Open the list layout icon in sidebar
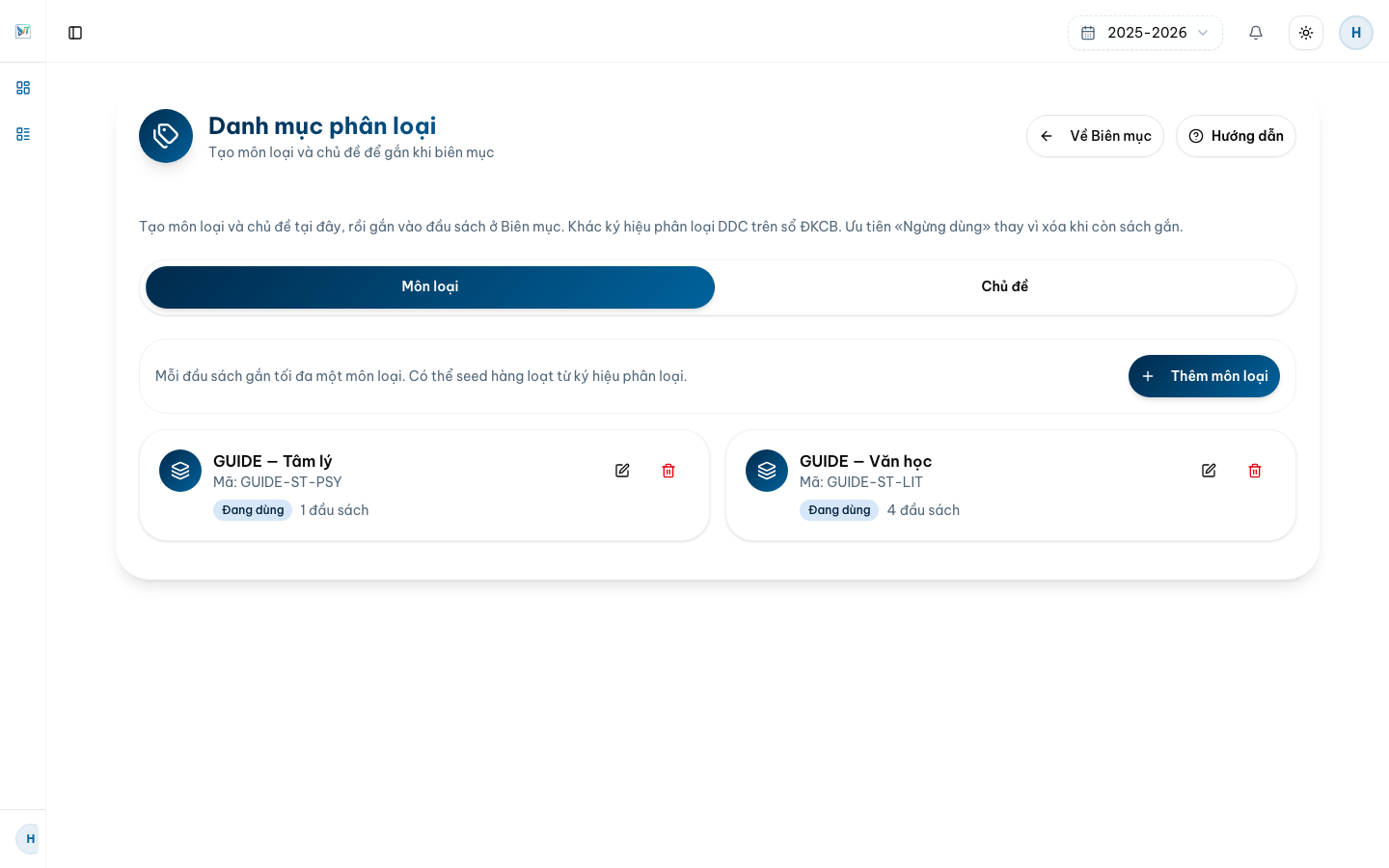 pos(23,134)
